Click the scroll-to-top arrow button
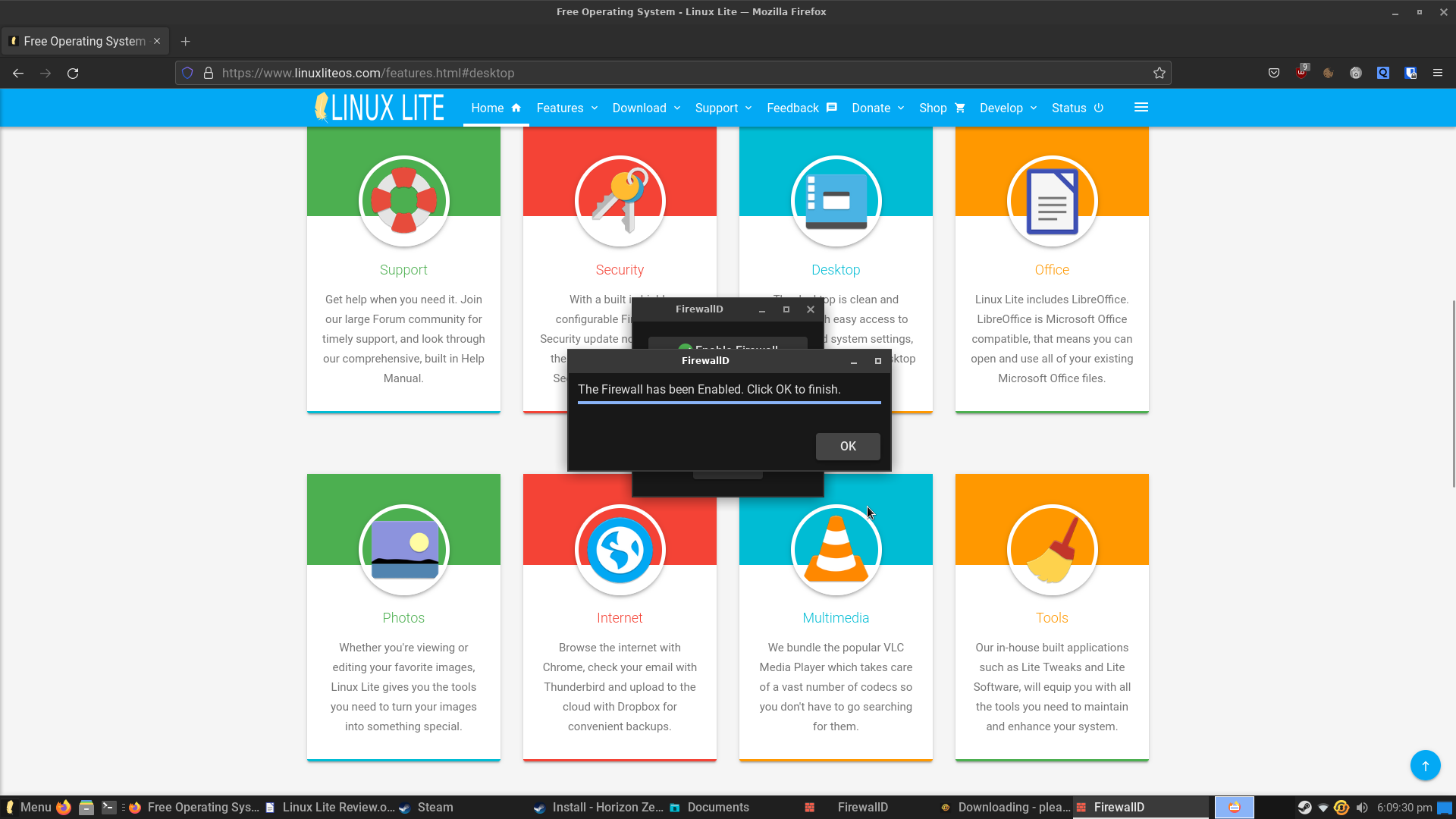The image size is (1456, 819). tap(1426, 765)
